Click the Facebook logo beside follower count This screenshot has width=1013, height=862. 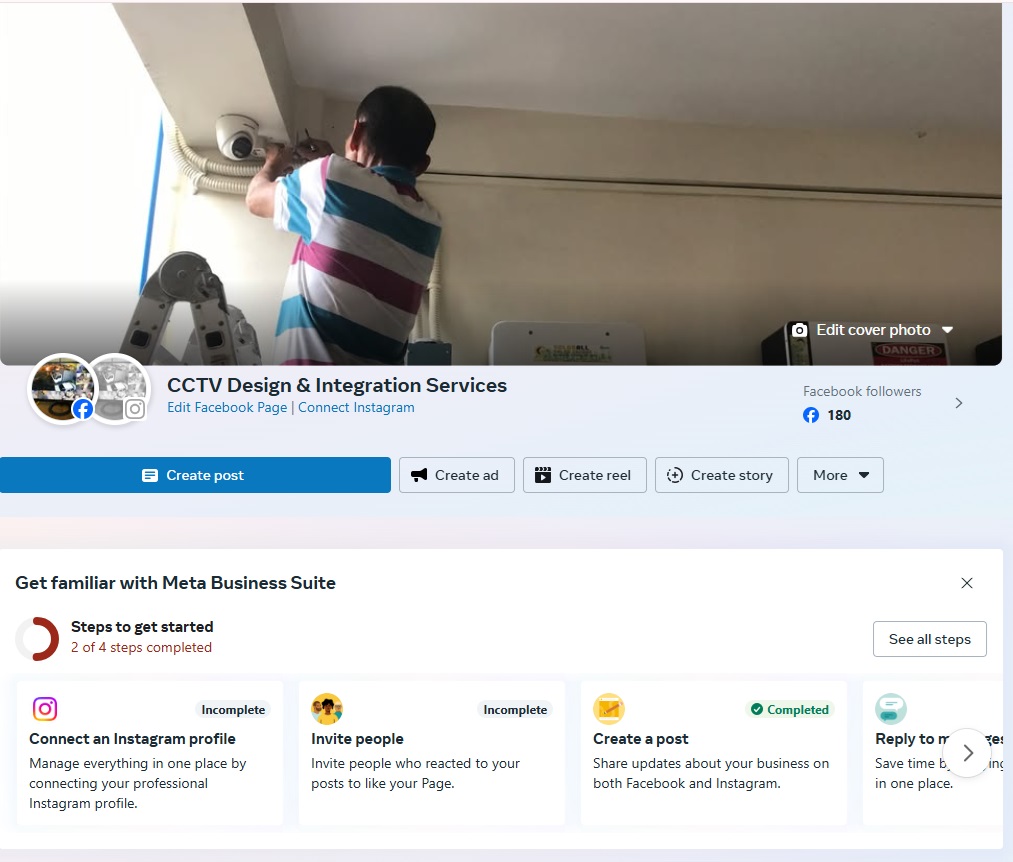click(x=811, y=415)
